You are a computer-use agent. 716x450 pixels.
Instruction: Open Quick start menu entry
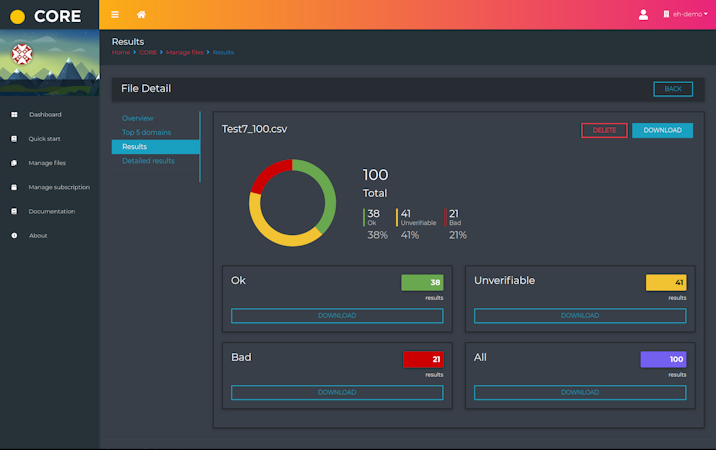[x=44, y=139]
